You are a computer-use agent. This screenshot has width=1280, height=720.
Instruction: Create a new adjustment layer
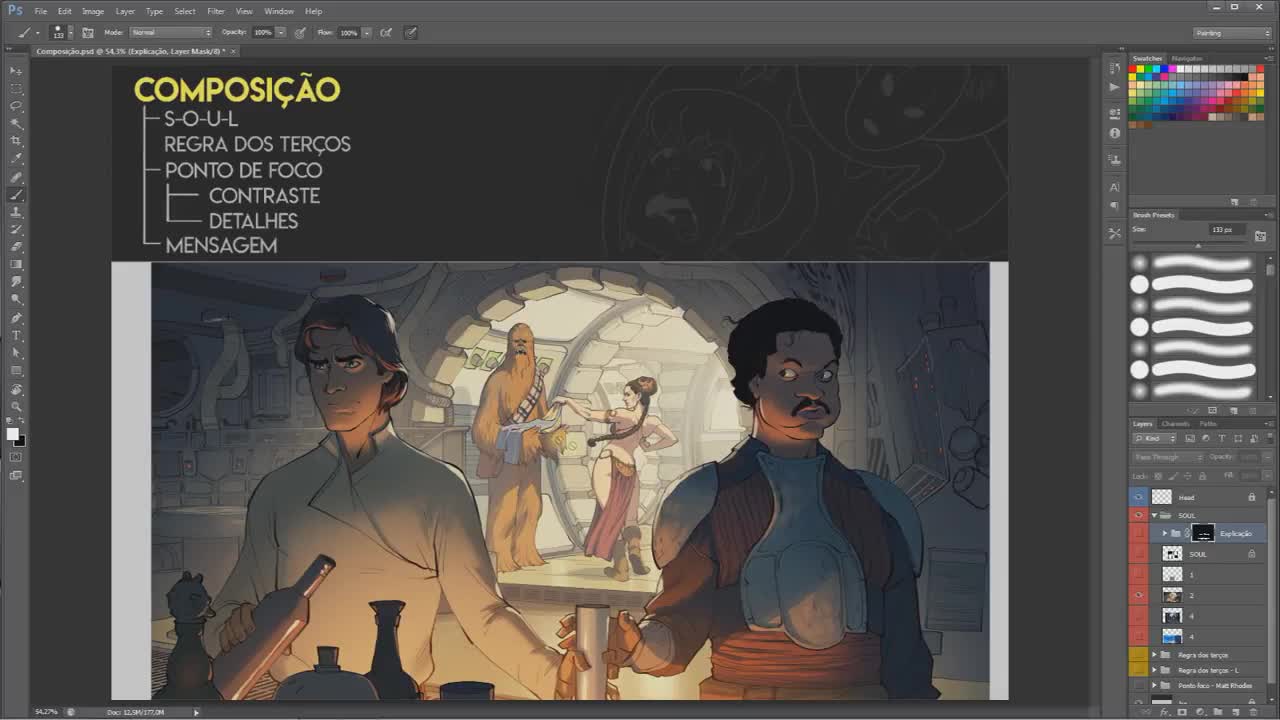click(x=1201, y=712)
